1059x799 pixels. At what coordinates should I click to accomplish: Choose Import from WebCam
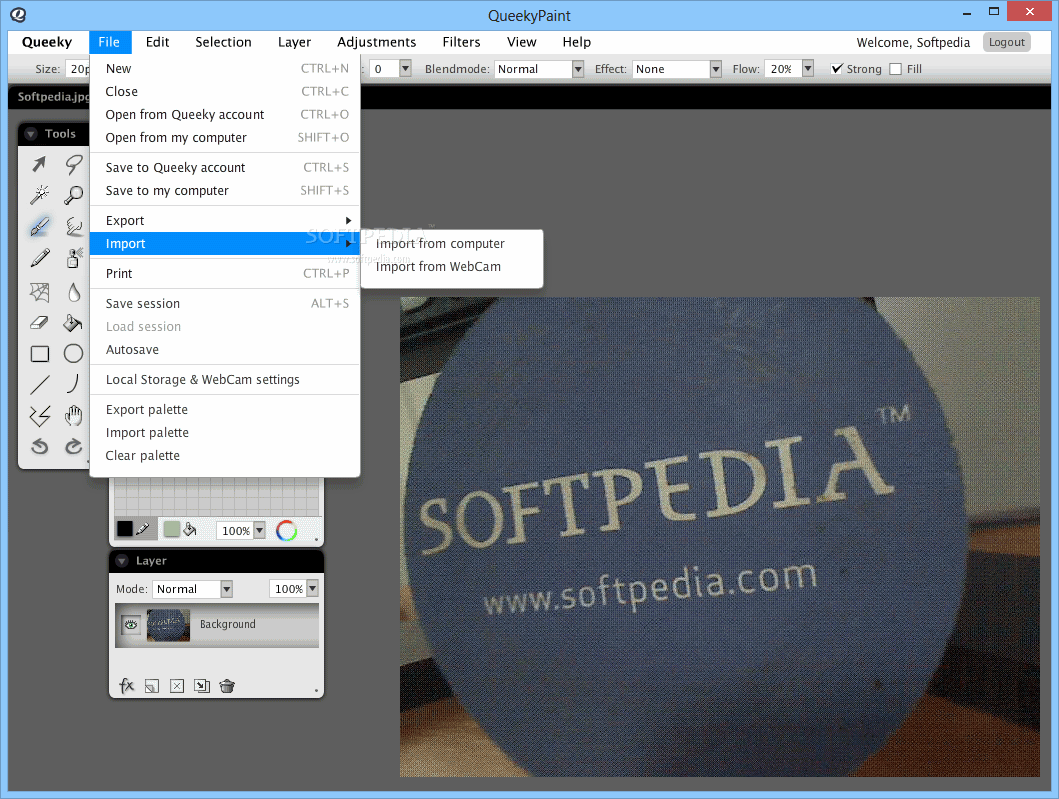point(452,267)
